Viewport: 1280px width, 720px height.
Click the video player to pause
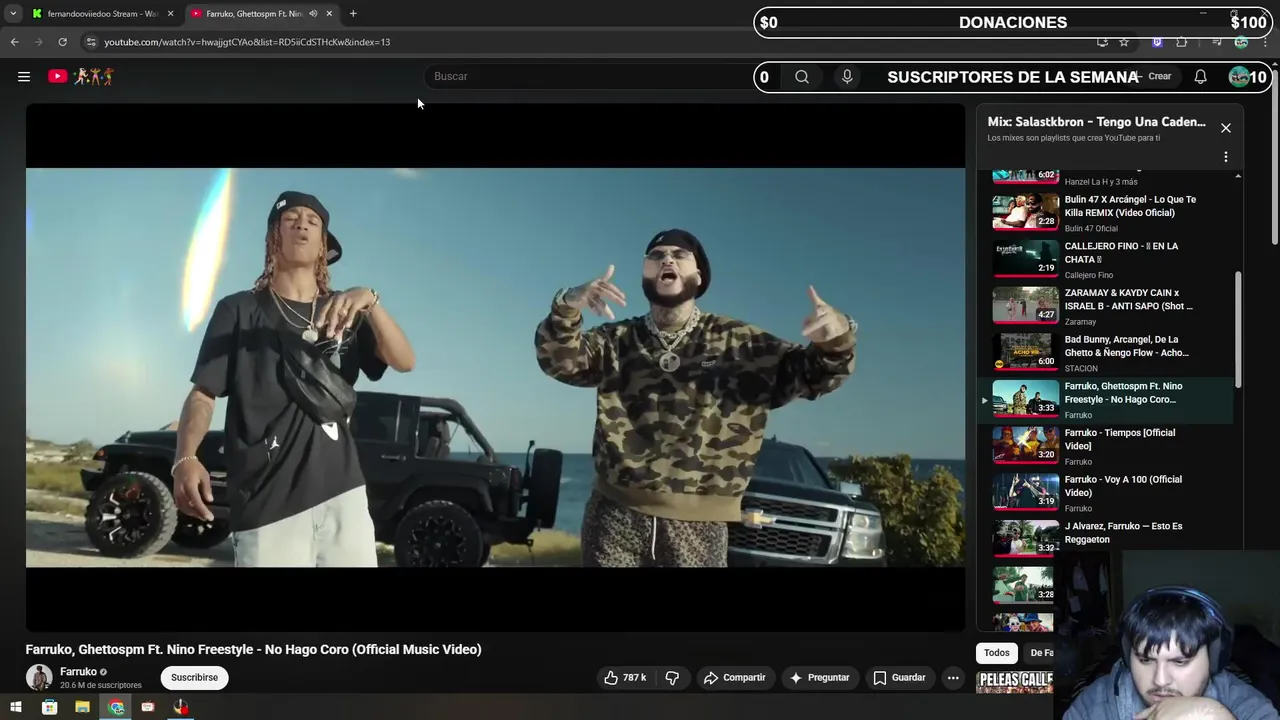pyautogui.click(x=495, y=367)
